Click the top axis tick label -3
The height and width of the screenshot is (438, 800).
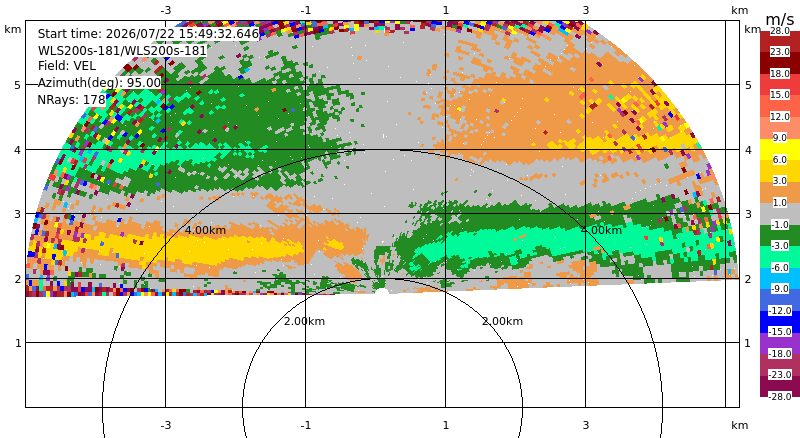click(x=165, y=10)
